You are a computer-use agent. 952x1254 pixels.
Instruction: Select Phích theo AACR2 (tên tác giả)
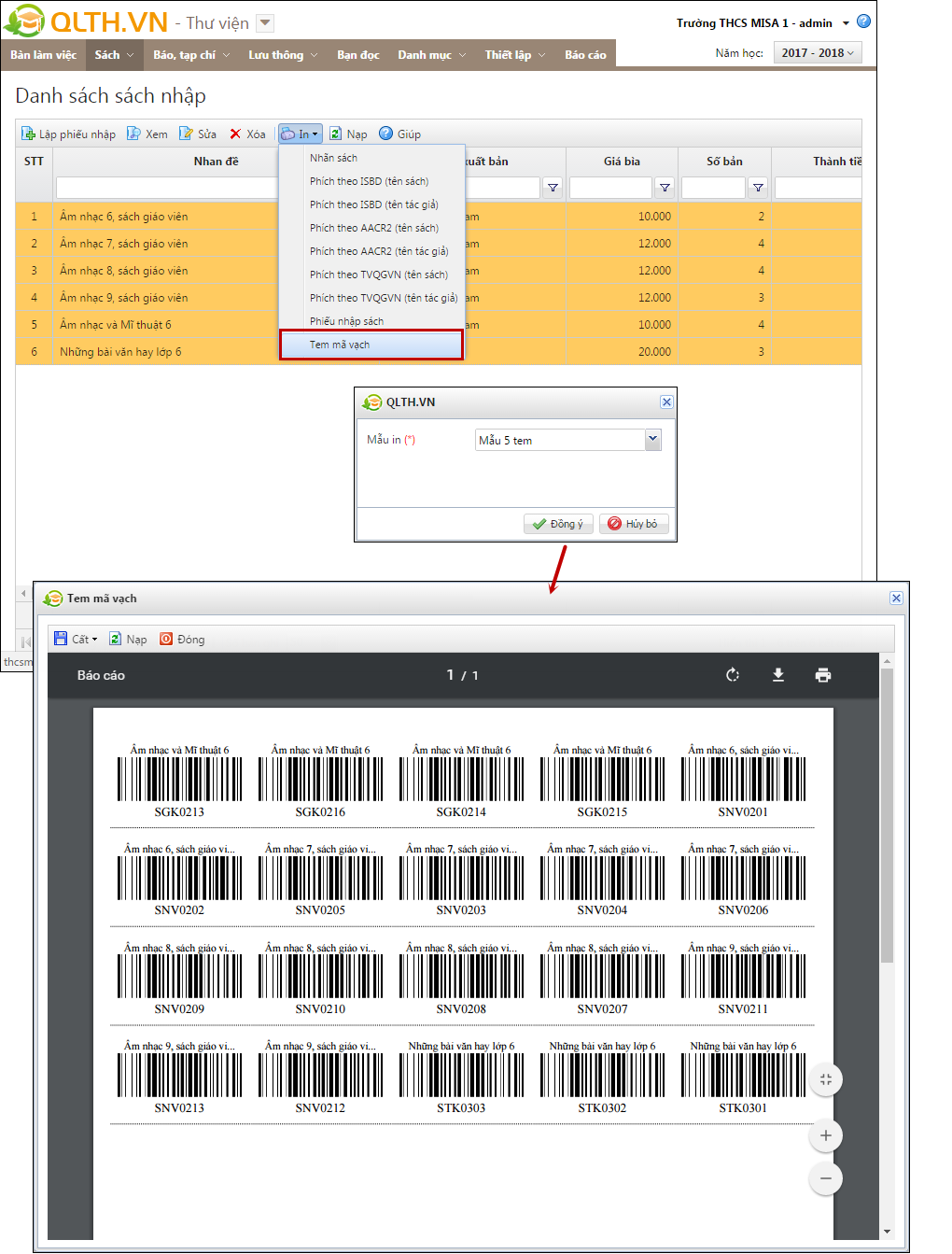coord(371,251)
